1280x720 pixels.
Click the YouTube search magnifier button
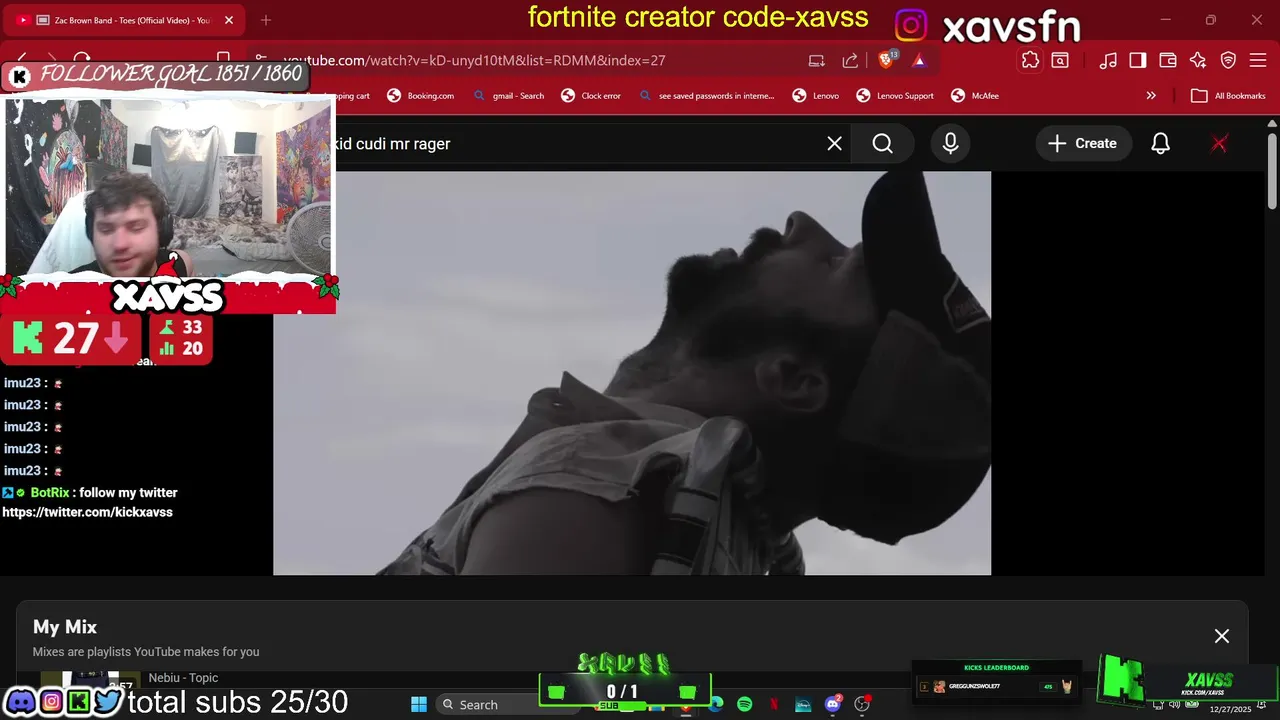[x=883, y=144]
